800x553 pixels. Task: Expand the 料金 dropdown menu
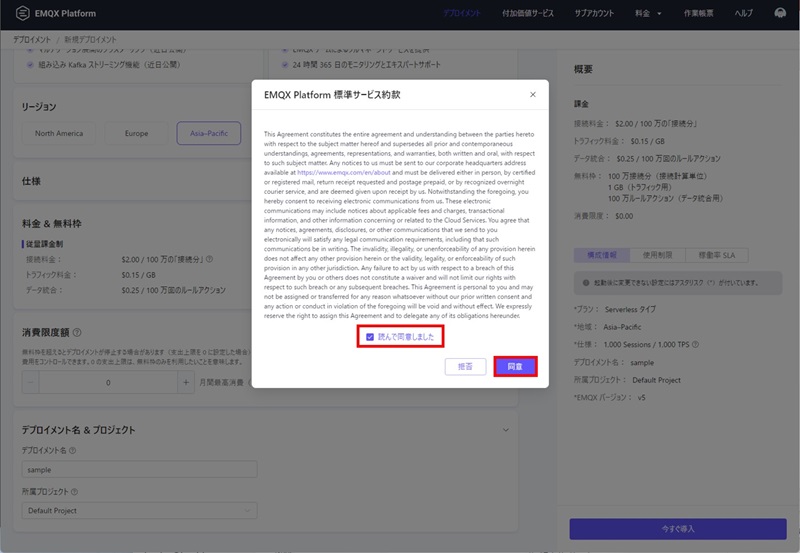coord(648,13)
